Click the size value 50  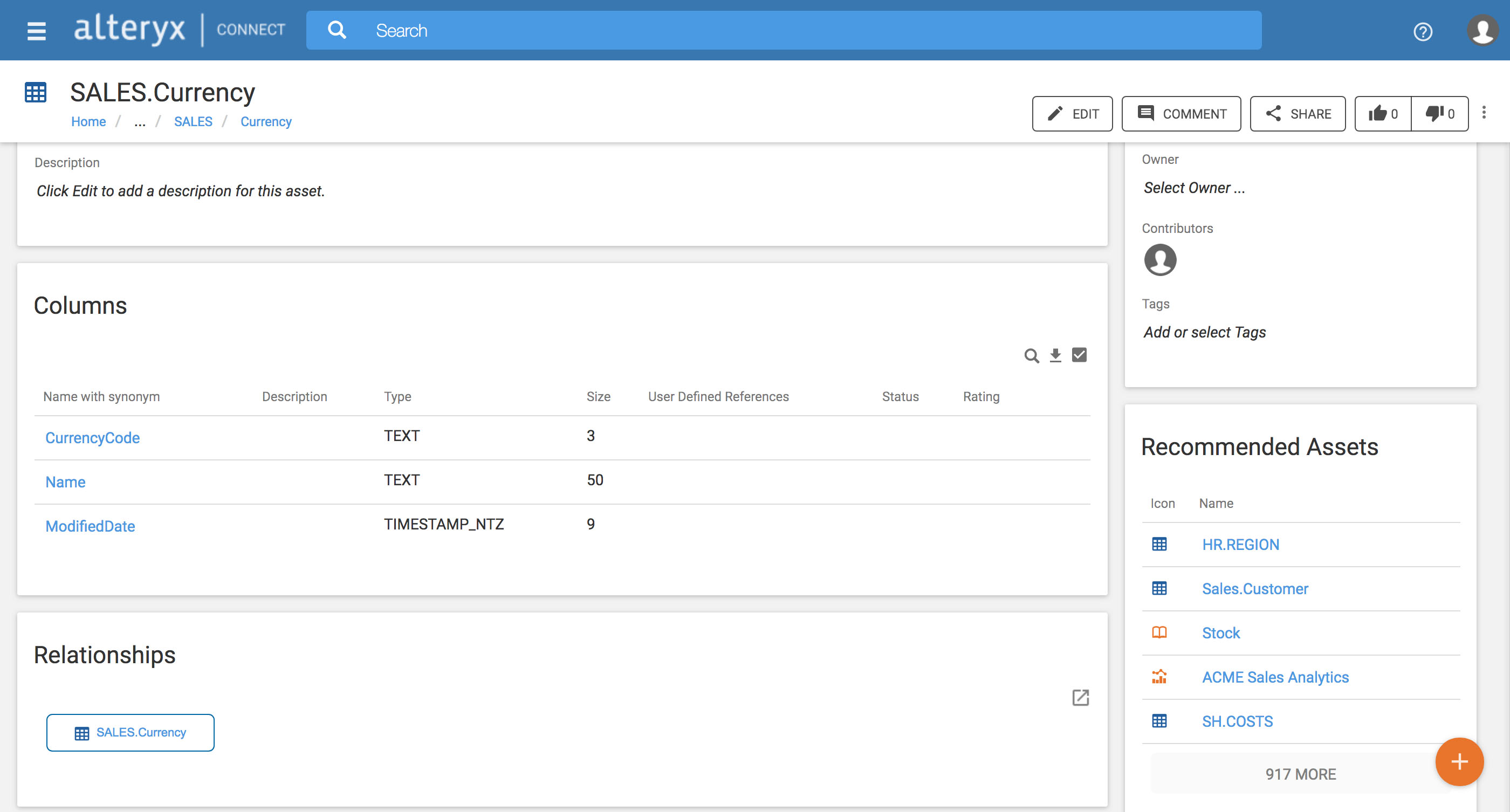click(595, 480)
